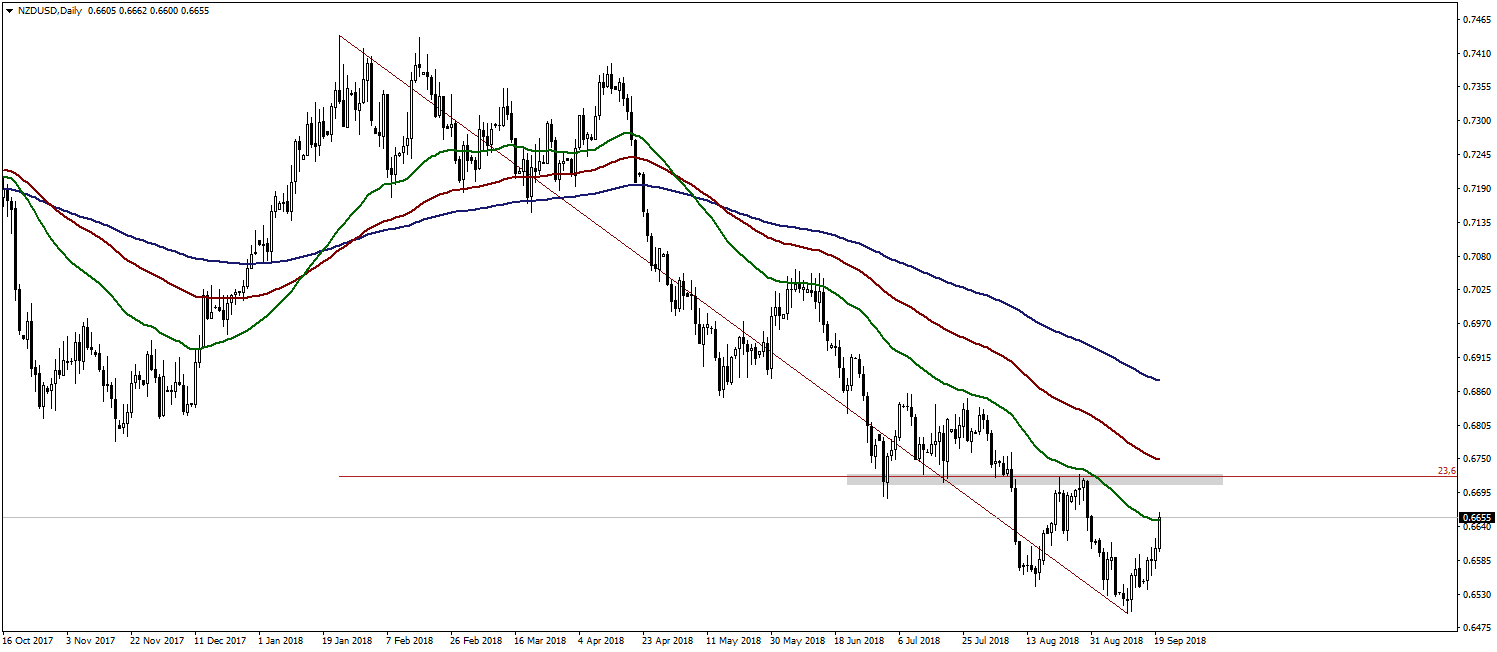The image size is (1497, 652).
Task: Click the 0.7465 price axis label
Action: tap(1476, 20)
